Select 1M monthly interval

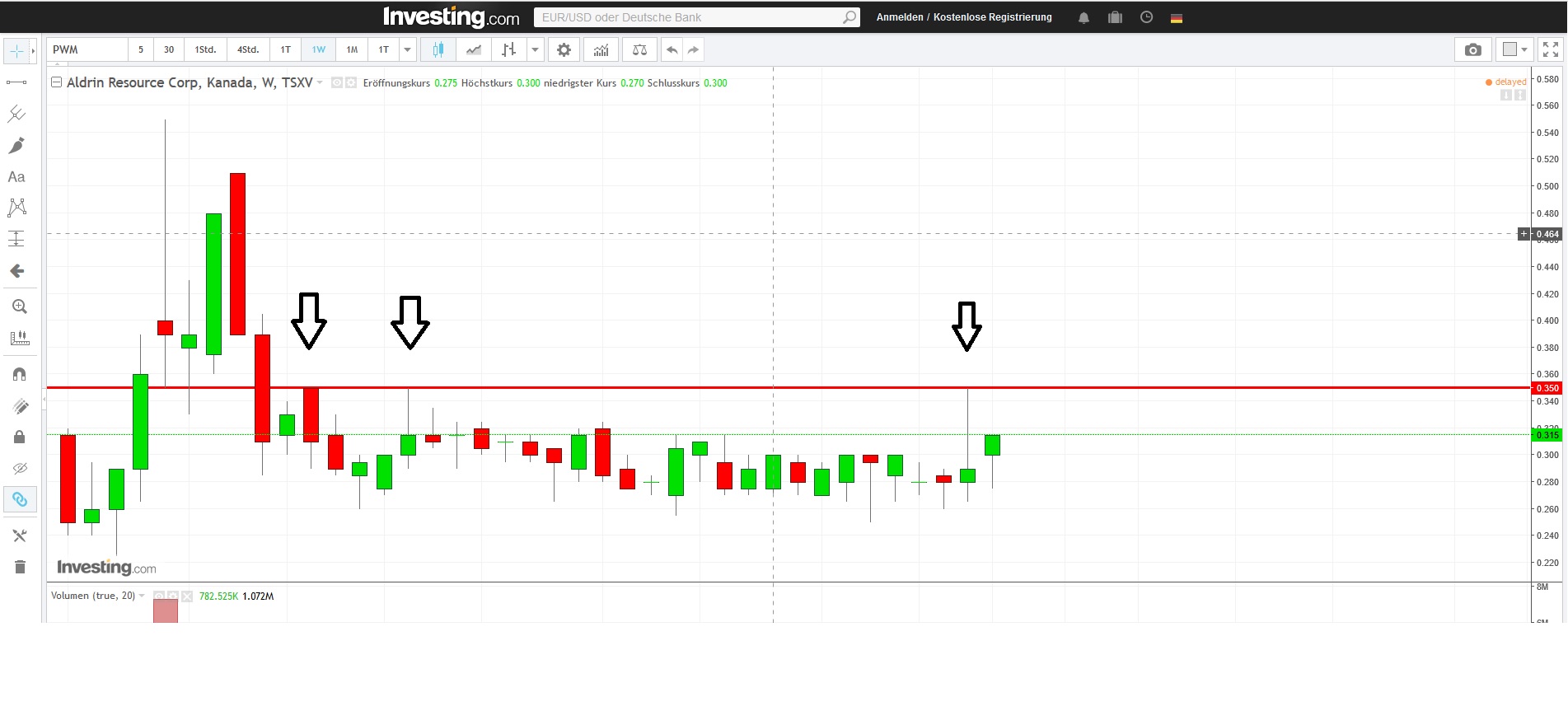coord(352,49)
